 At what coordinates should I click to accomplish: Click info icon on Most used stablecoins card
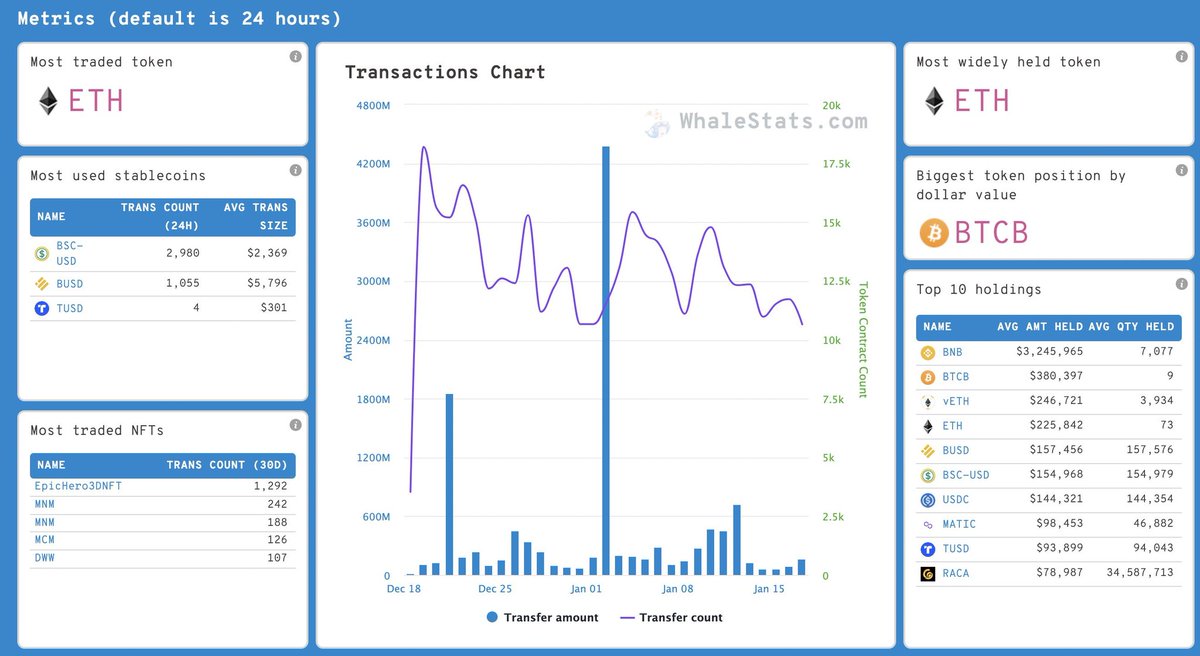click(296, 171)
